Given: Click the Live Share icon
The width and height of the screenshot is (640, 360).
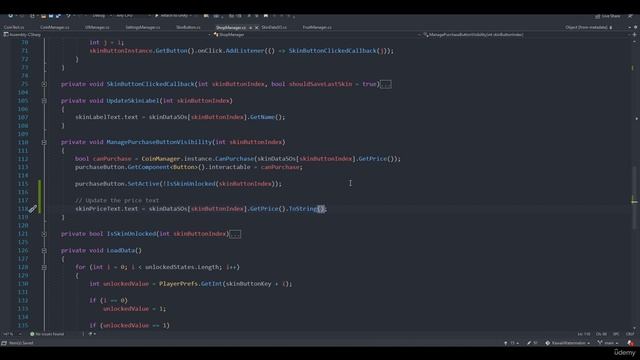Looking at the screenshot, I should [598, 16].
